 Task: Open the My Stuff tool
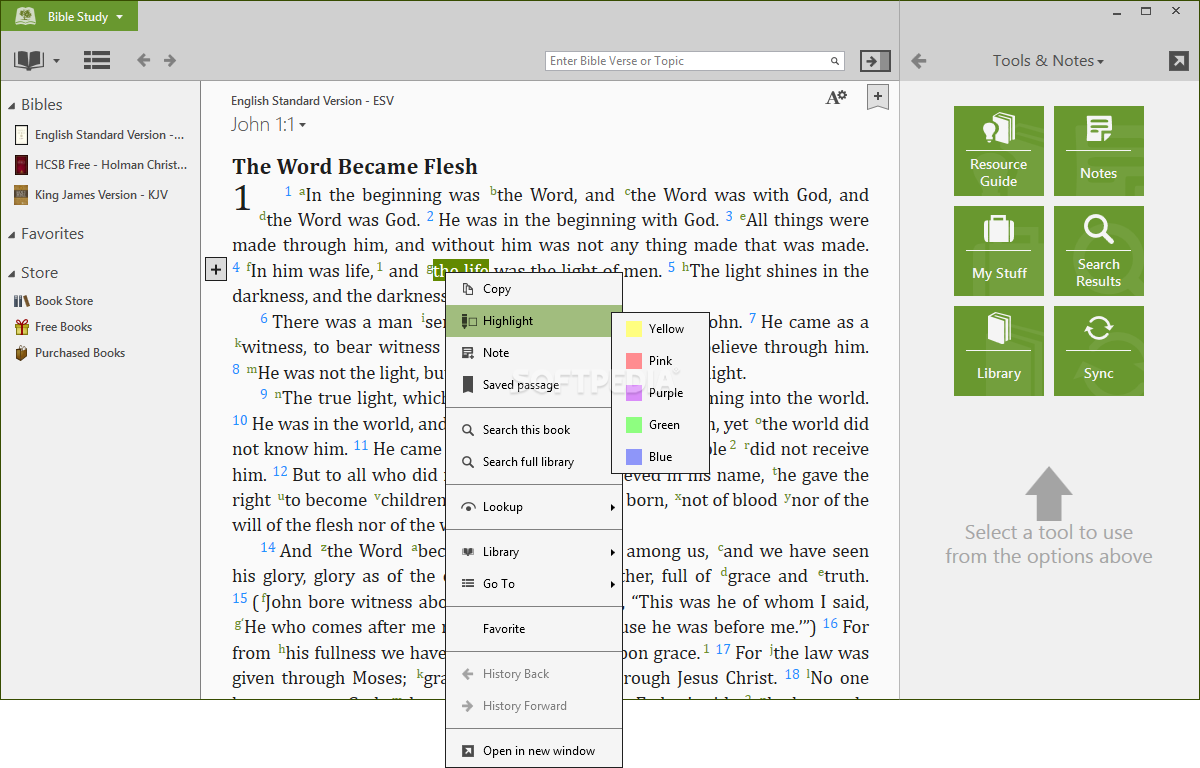(998, 251)
